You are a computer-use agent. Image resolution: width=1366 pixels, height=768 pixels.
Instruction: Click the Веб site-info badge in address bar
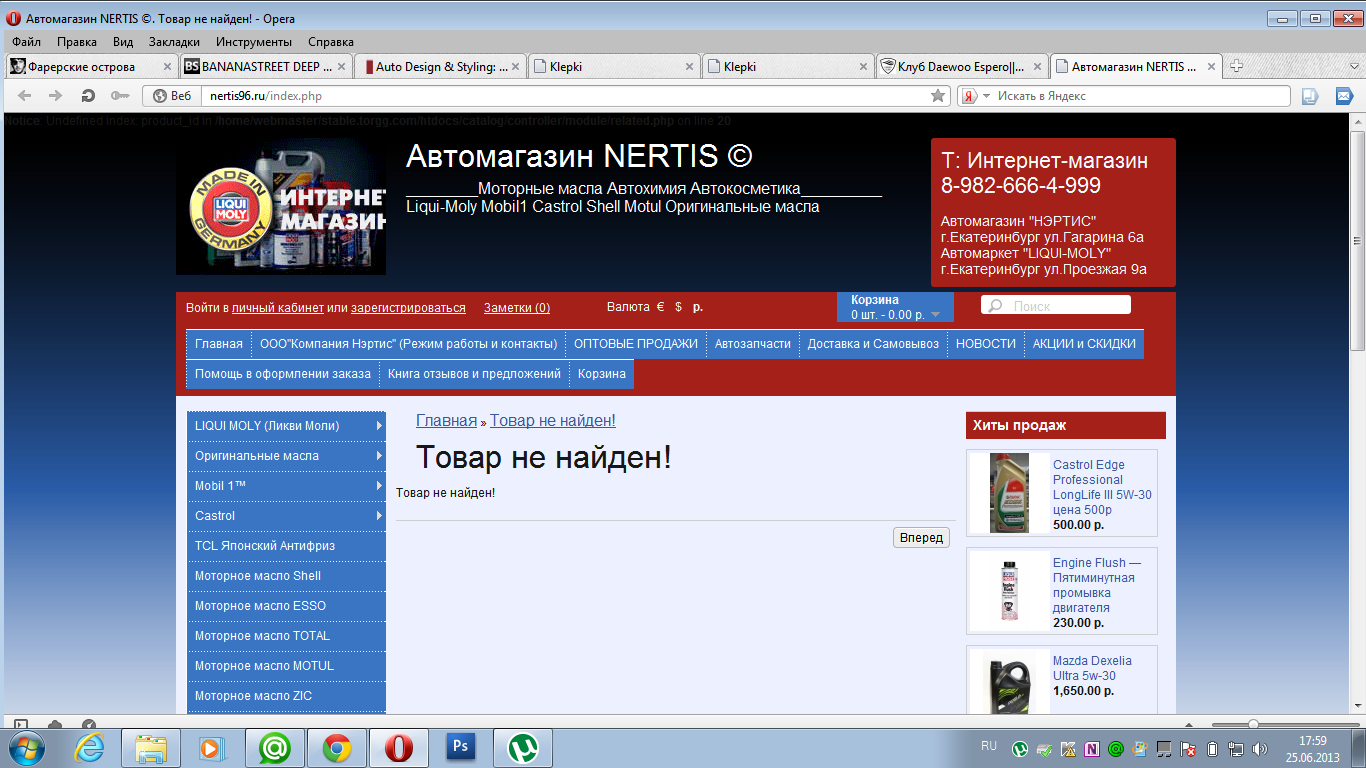pyautogui.click(x=171, y=96)
